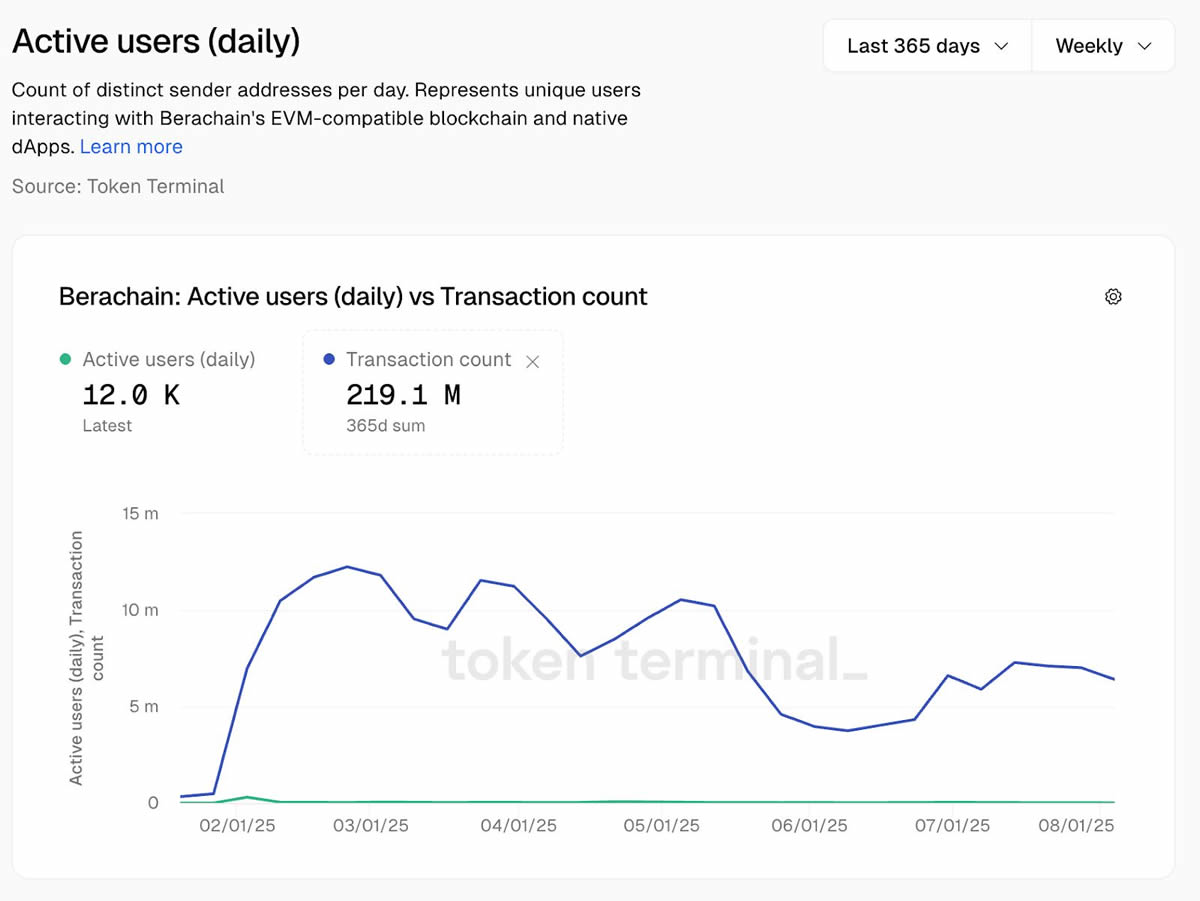Click the blue line's highest peak
The width and height of the screenshot is (1200, 901).
tap(346, 567)
